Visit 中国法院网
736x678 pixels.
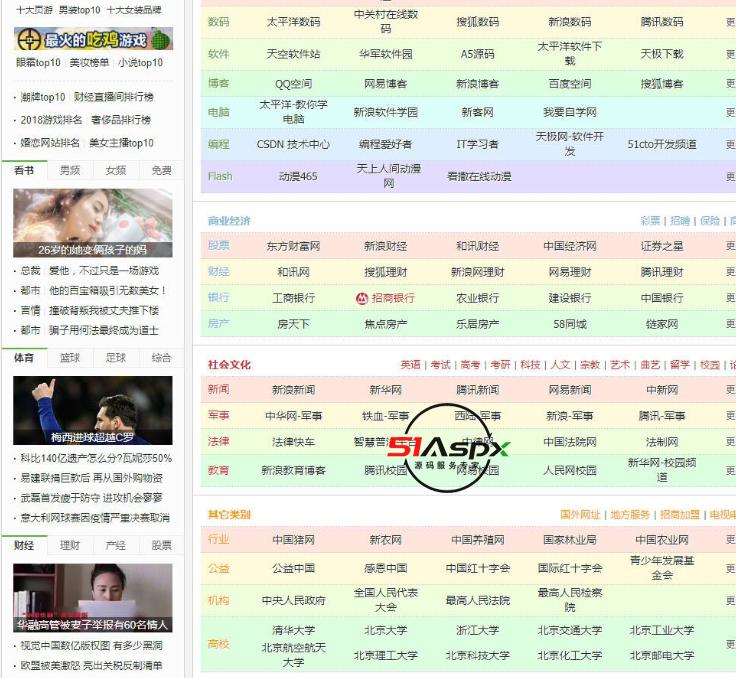570,442
